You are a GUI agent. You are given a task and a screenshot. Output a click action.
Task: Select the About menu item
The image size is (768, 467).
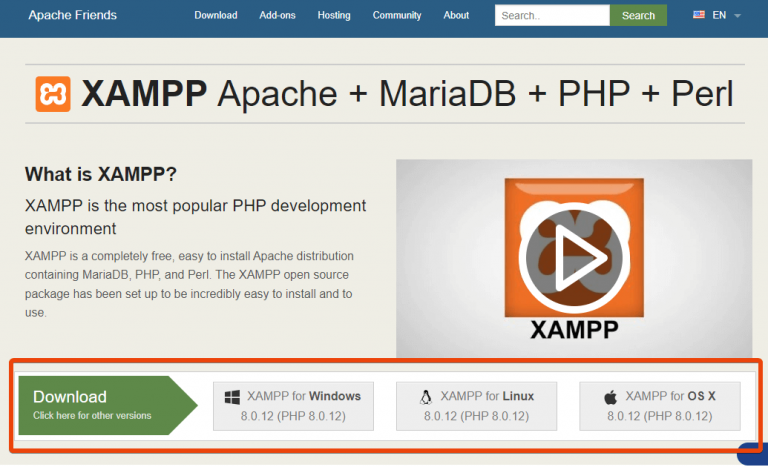point(456,15)
